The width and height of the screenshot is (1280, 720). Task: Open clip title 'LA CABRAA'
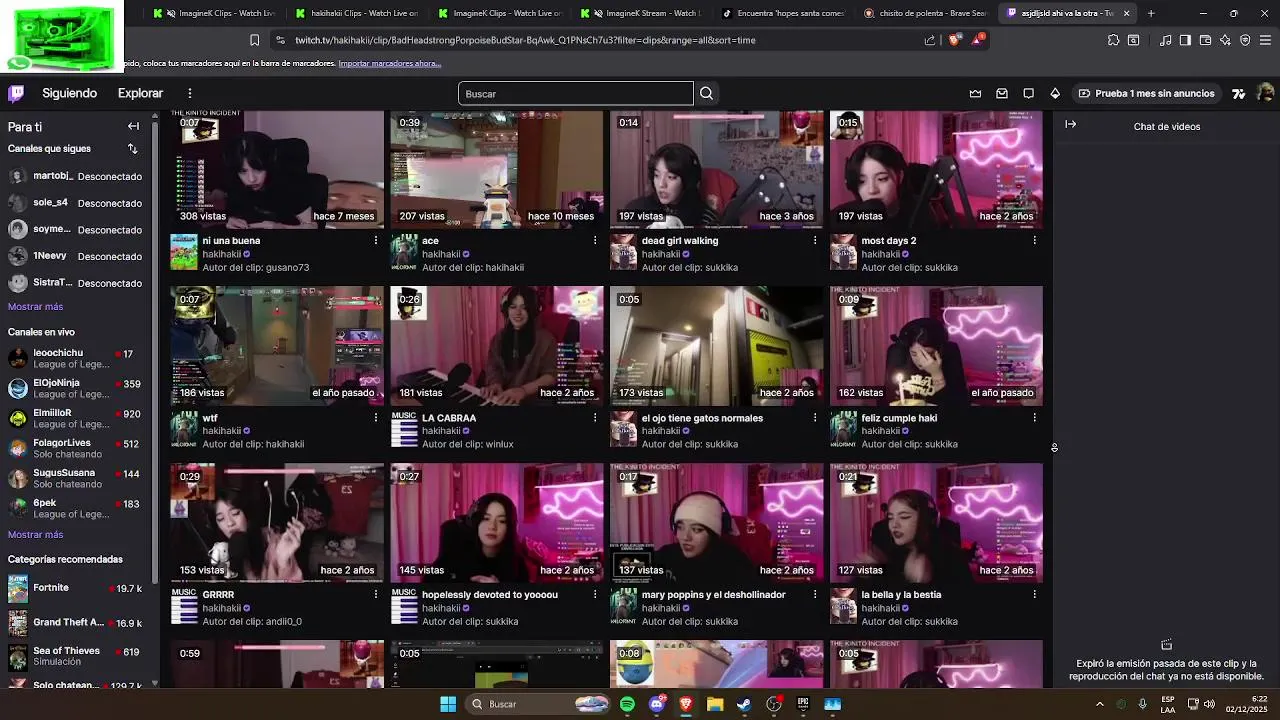pyautogui.click(x=449, y=418)
